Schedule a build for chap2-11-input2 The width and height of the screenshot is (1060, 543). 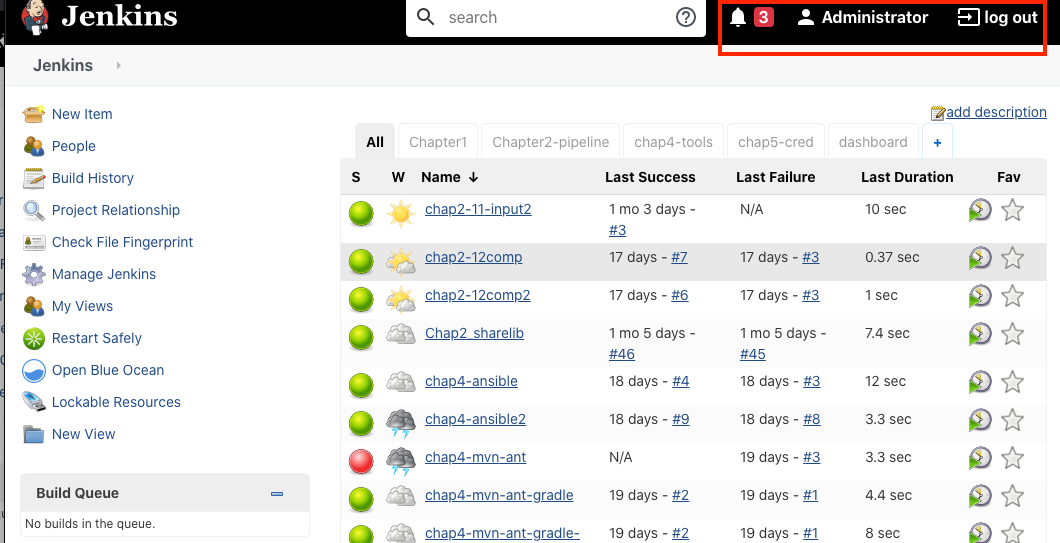980,210
